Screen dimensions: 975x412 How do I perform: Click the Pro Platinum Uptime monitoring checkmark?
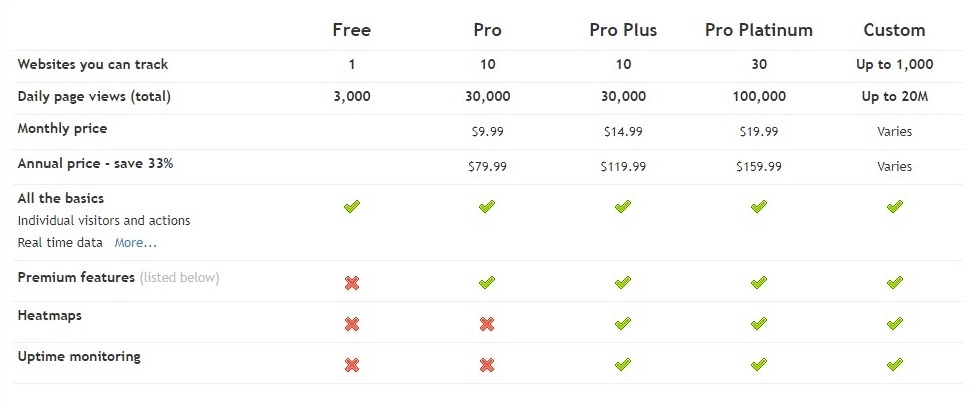point(759,365)
